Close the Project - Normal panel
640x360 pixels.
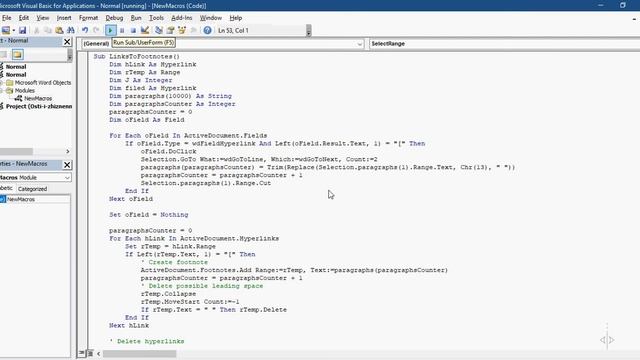[67, 42]
